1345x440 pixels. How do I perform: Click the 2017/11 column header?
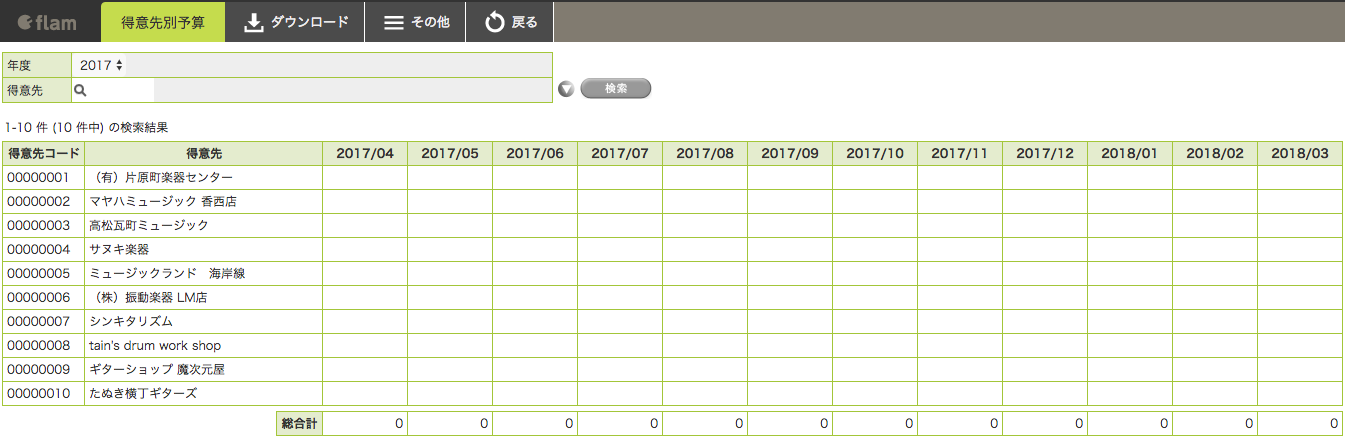point(960,154)
